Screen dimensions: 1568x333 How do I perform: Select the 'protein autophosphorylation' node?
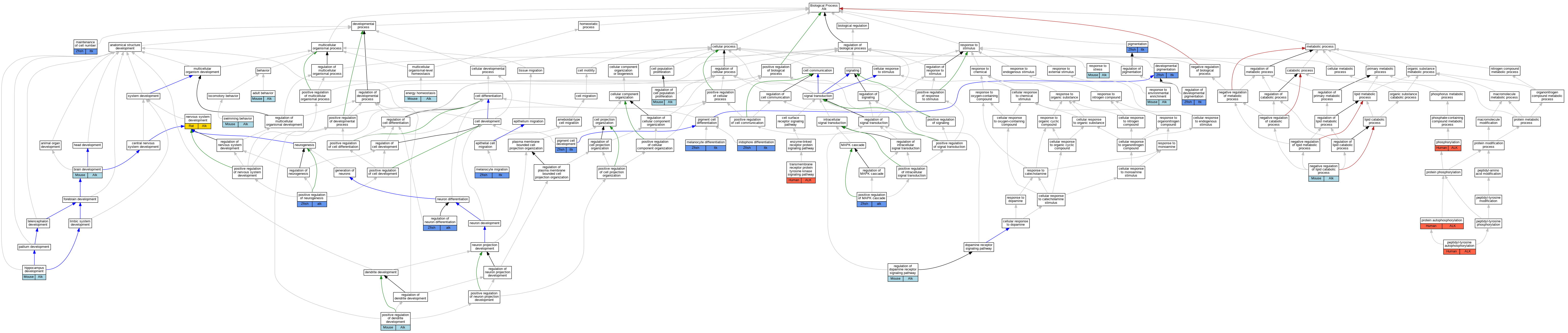coord(1441,223)
